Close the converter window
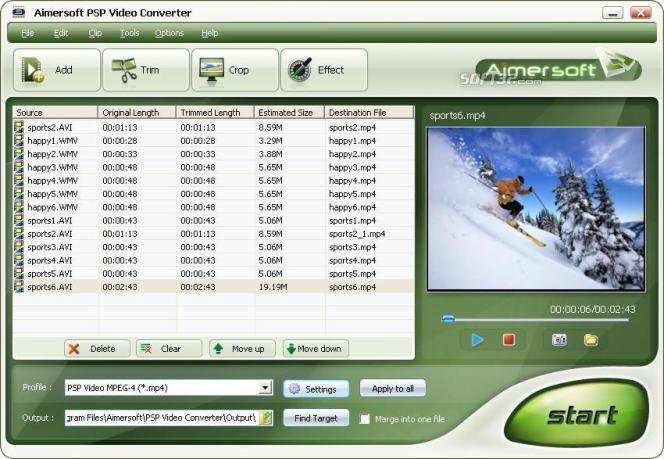 641,13
